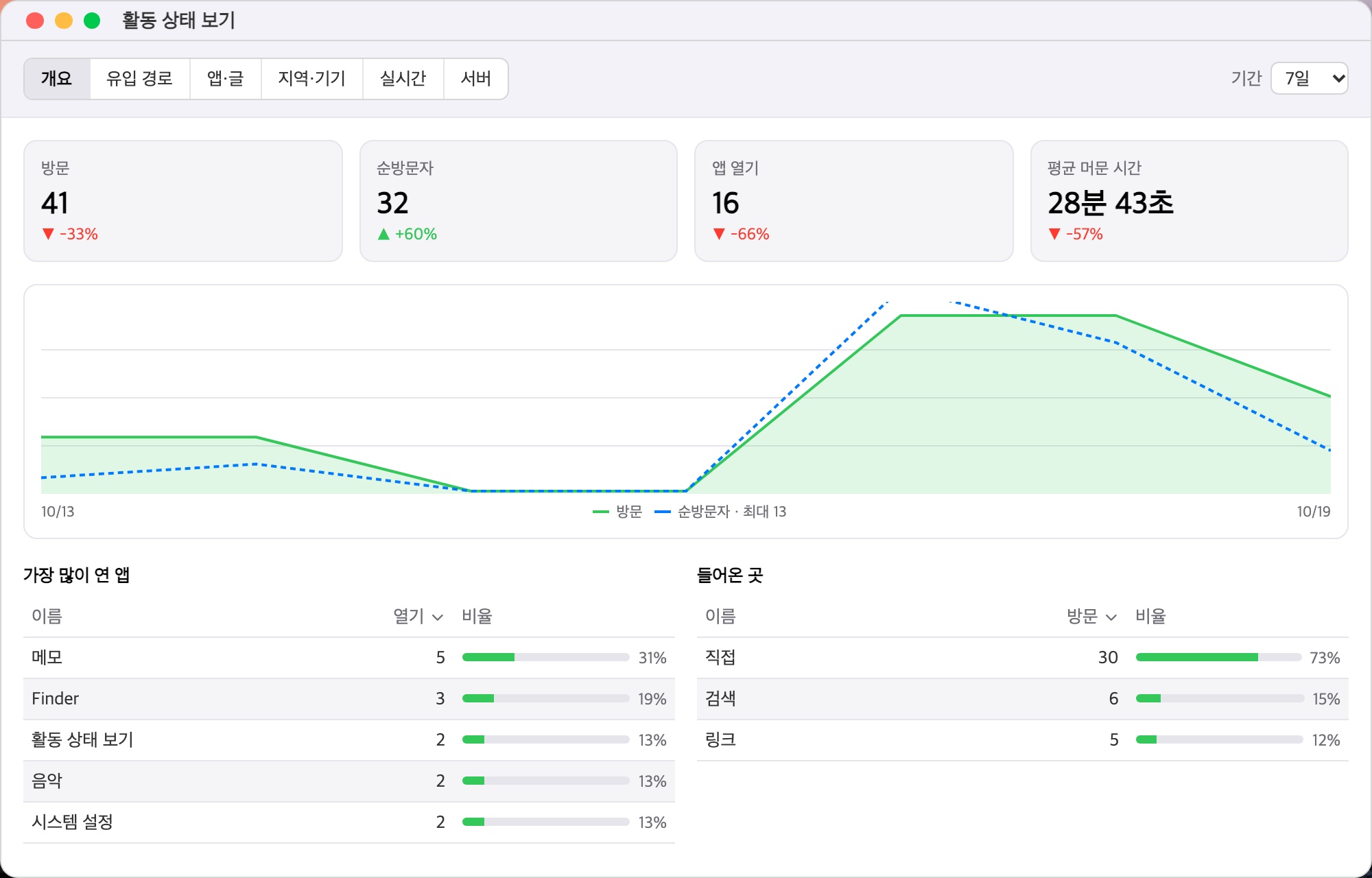1372x878 pixels.
Task: Click the 방문 stat card
Action: tap(183, 201)
